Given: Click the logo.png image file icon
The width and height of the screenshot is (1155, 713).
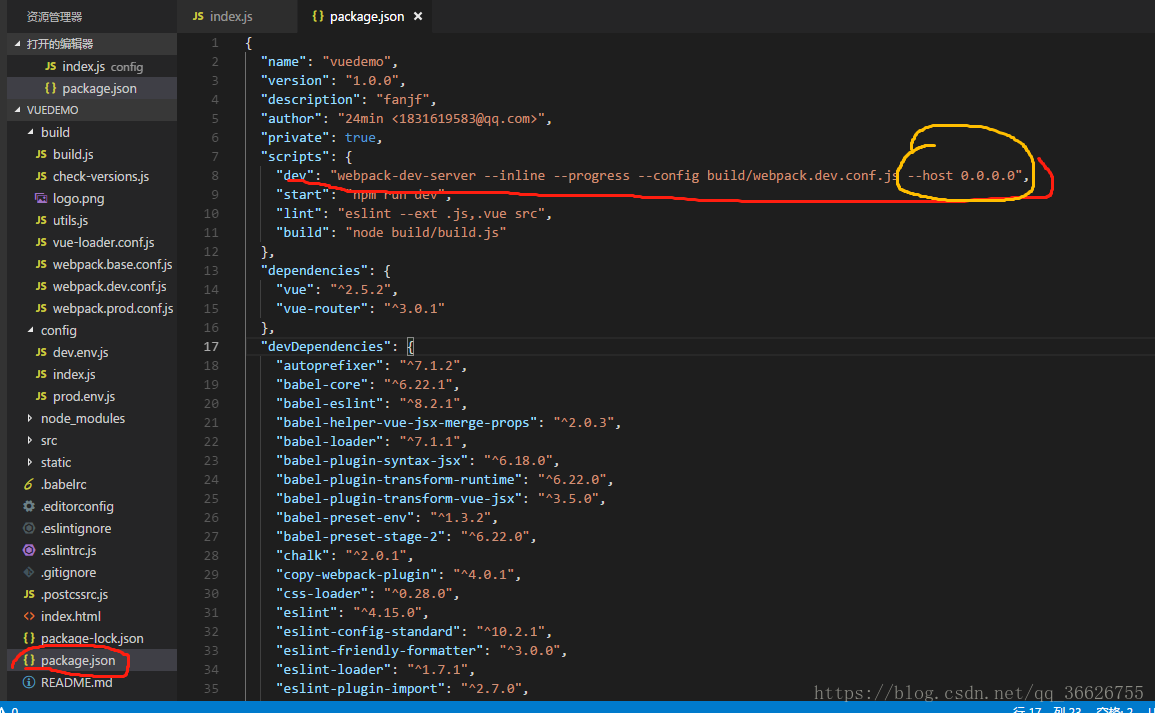Looking at the screenshot, I should [x=41, y=198].
